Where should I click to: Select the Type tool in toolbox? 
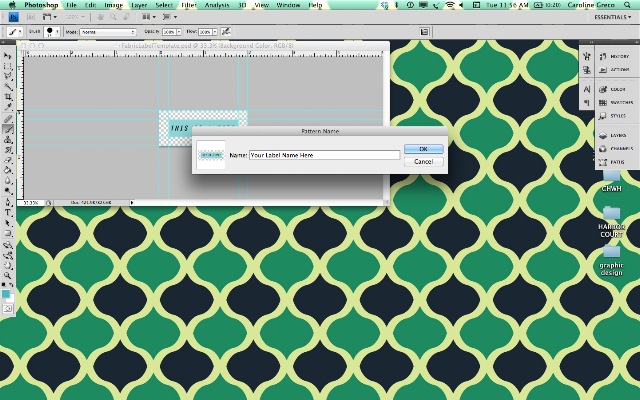point(8,213)
